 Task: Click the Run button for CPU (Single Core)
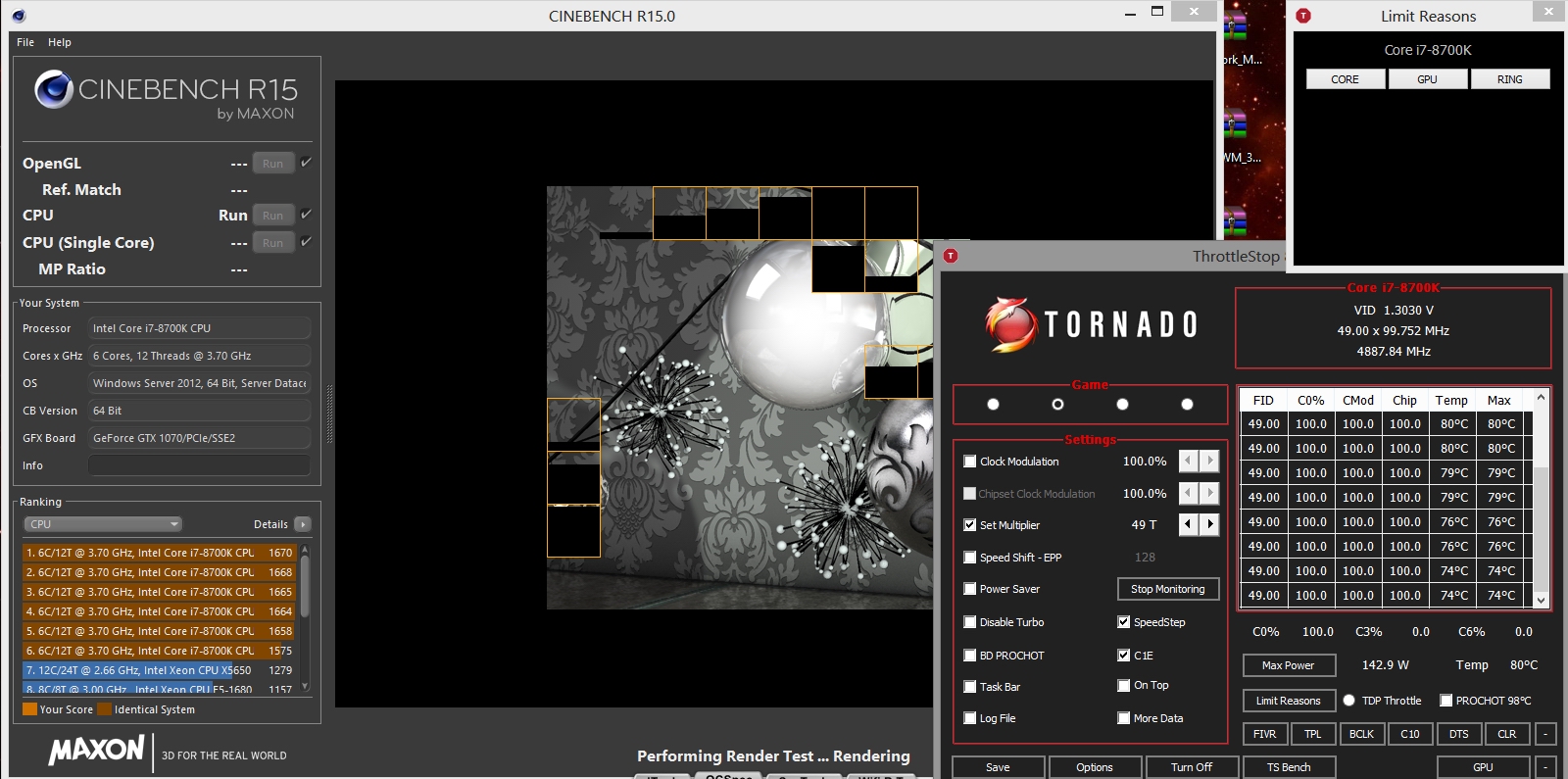pos(273,242)
